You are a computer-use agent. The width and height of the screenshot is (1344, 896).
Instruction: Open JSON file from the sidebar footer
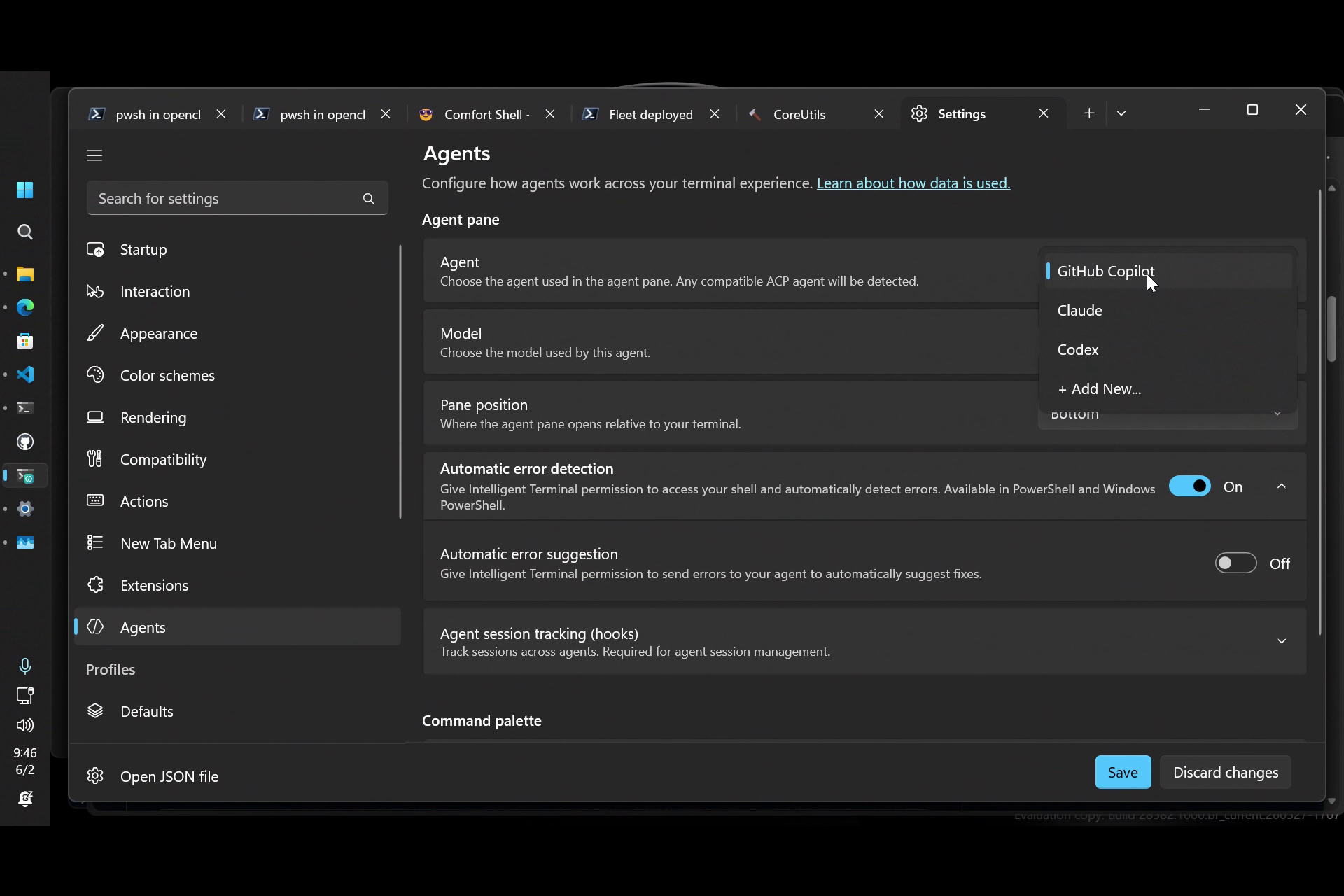(169, 776)
